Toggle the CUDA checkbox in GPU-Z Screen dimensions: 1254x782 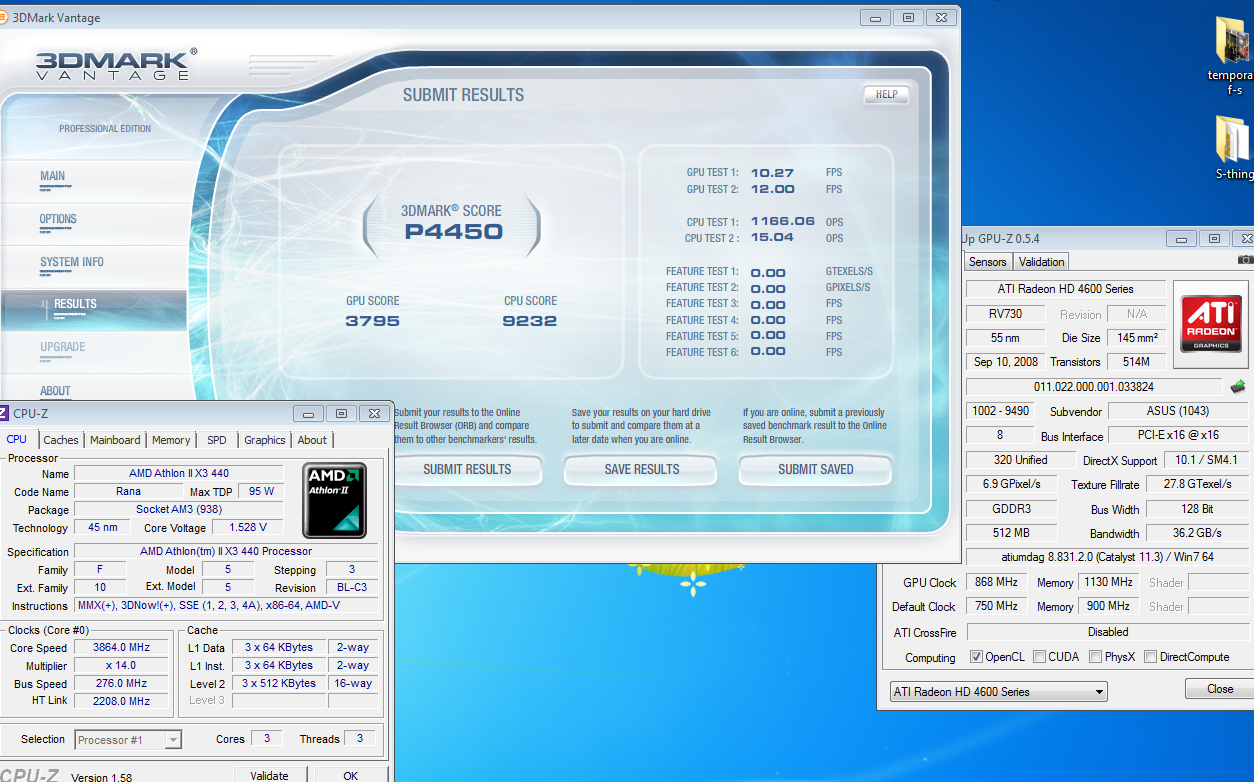pyautogui.click(x=1039, y=657)
